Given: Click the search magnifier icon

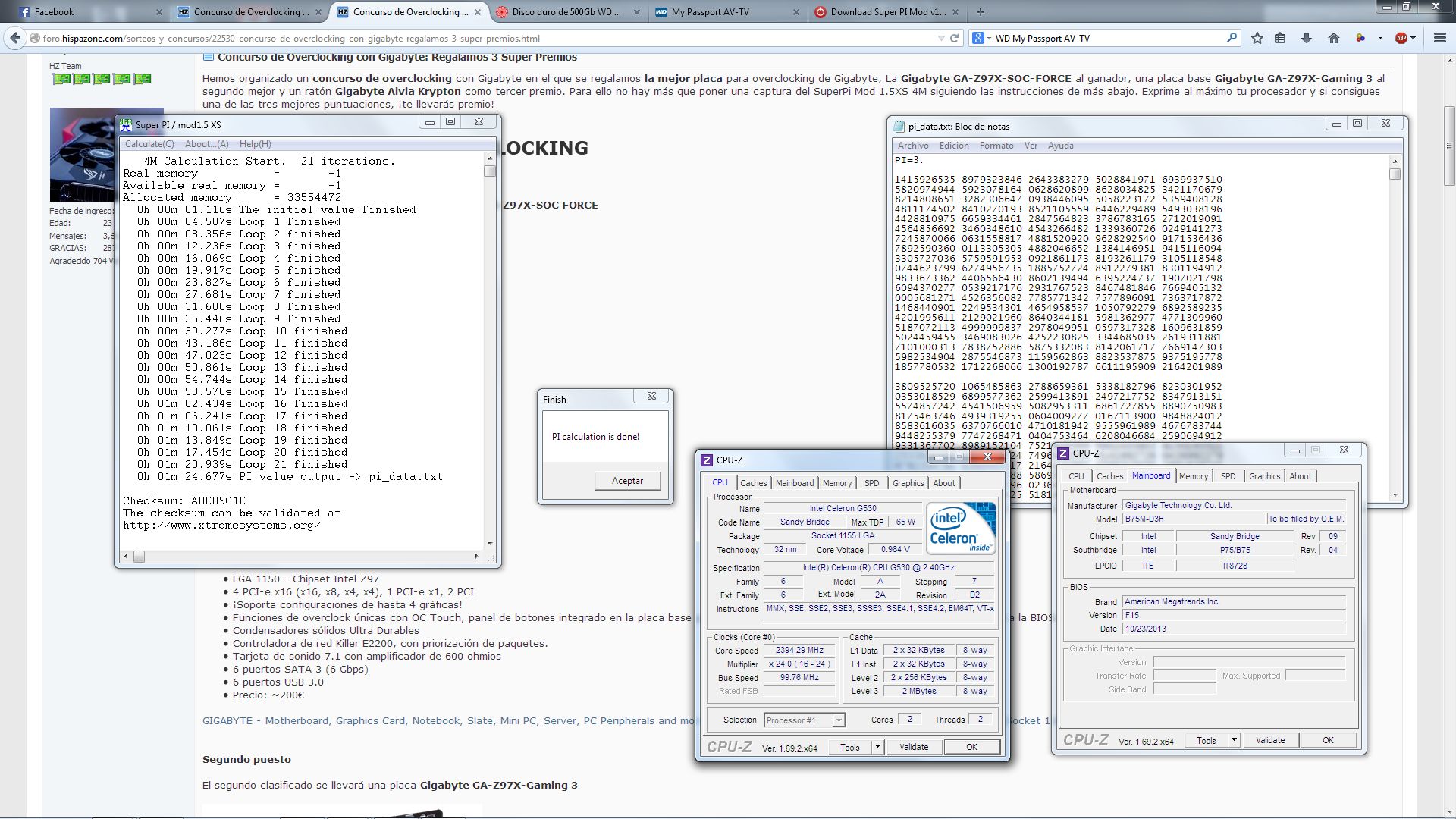Looking at the screenshot, I should pyautogui.click(x=1232, y=38).
